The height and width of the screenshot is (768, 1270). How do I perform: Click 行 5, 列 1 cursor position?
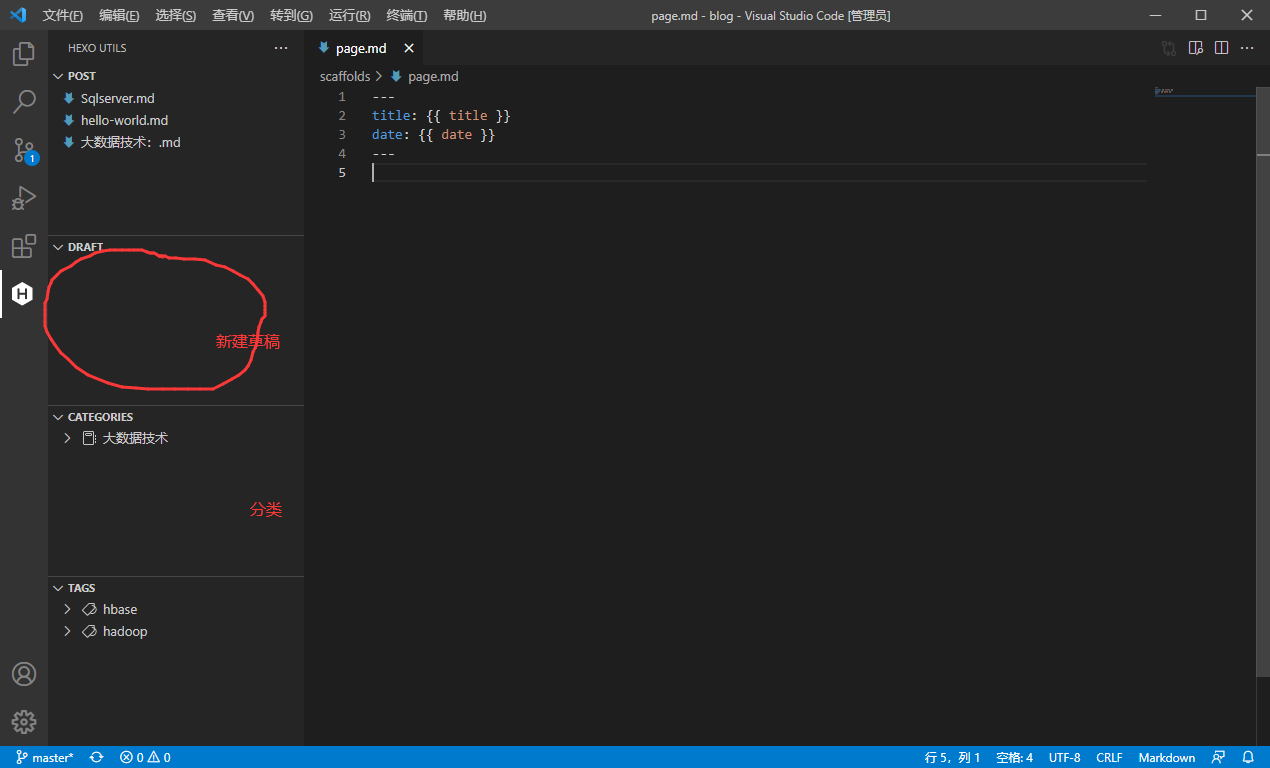(x=952, y=758)
